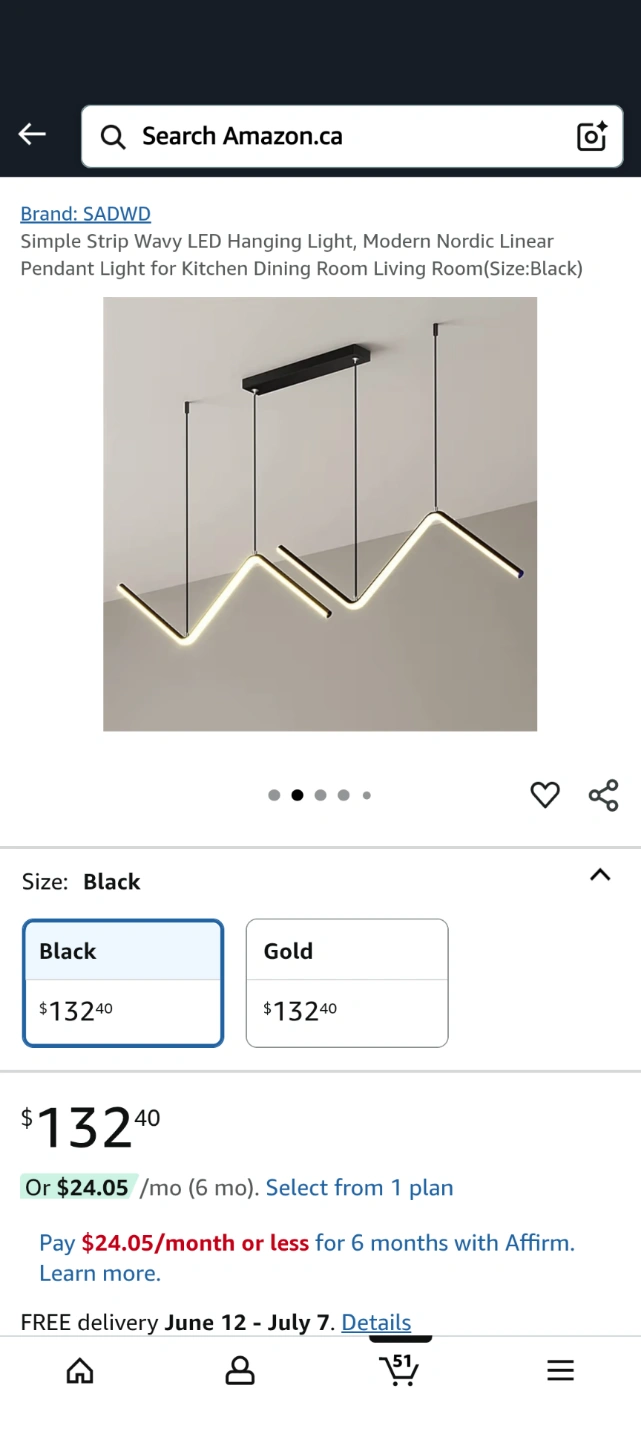Open shopping cart with 51 items

400,1368
